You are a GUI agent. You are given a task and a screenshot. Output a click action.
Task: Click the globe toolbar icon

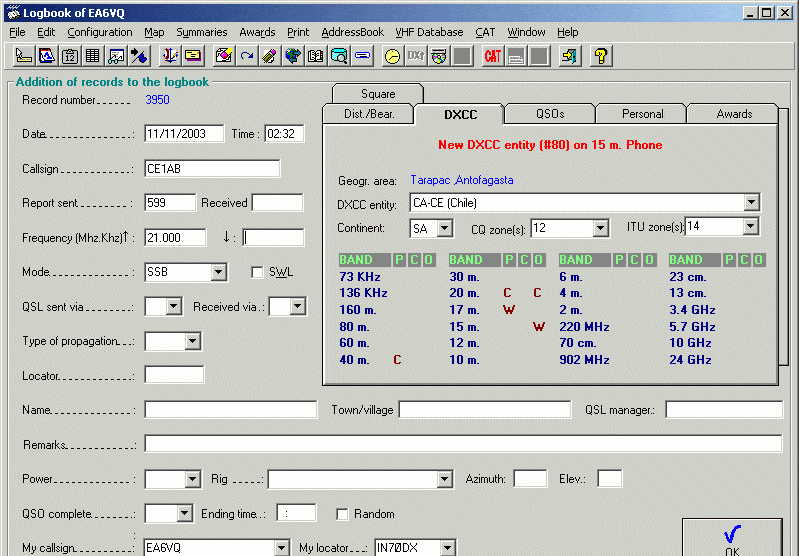[x=293, y=56]
